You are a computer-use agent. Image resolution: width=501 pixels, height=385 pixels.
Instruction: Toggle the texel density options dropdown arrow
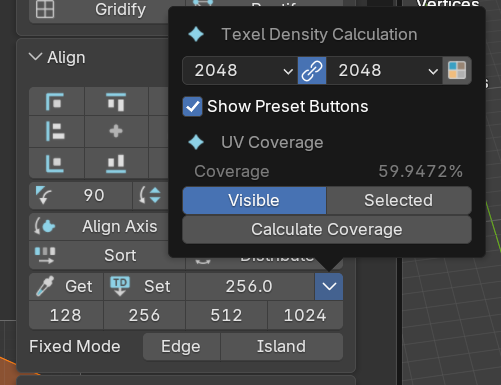[329, 286]
